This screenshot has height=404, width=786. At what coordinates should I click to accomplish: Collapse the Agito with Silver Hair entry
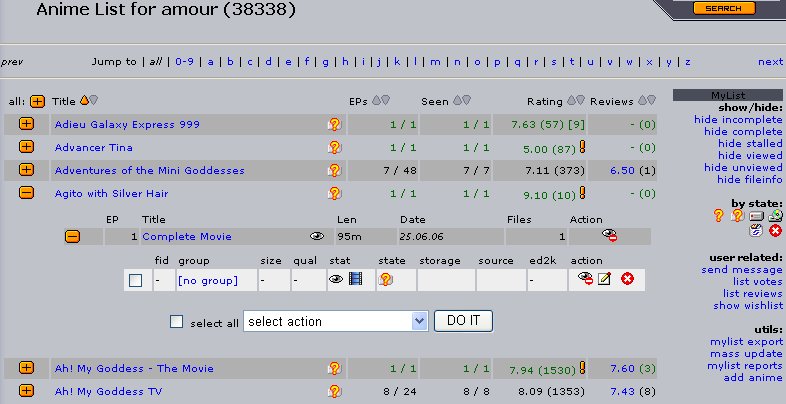pos(26,193)
